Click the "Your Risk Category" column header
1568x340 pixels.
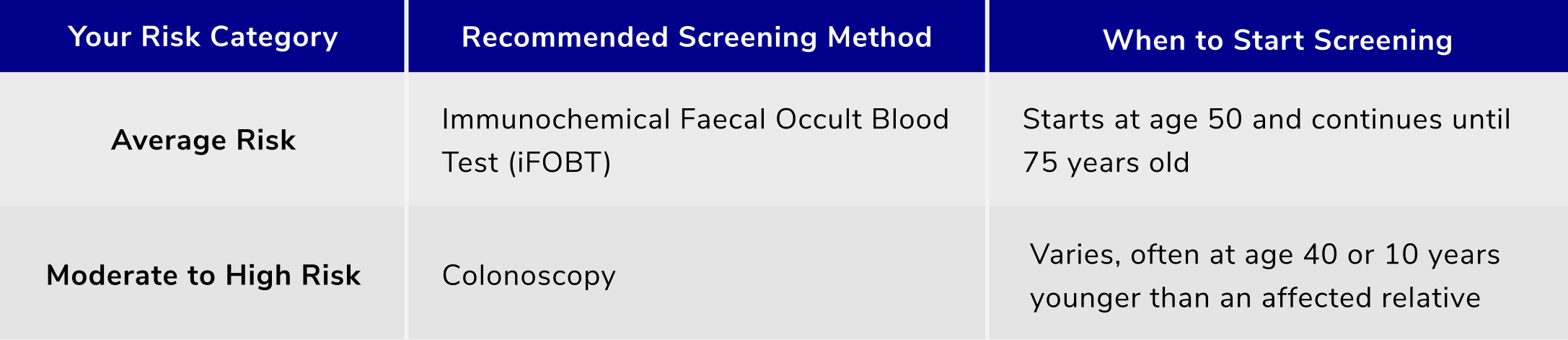point(203,37)
